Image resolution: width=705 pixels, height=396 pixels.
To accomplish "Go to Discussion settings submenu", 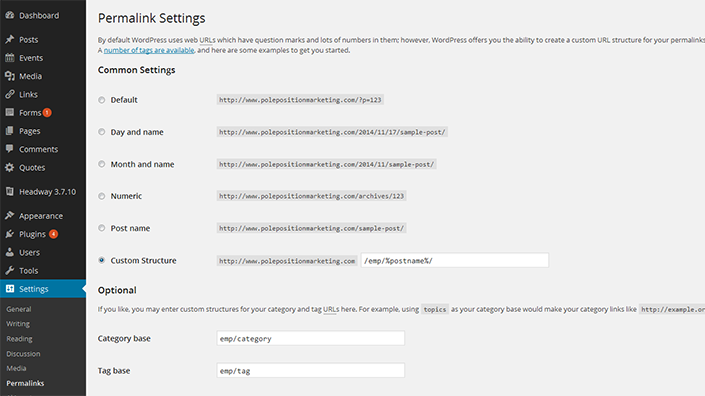I will pyautogui.click(x=23, y=354).
